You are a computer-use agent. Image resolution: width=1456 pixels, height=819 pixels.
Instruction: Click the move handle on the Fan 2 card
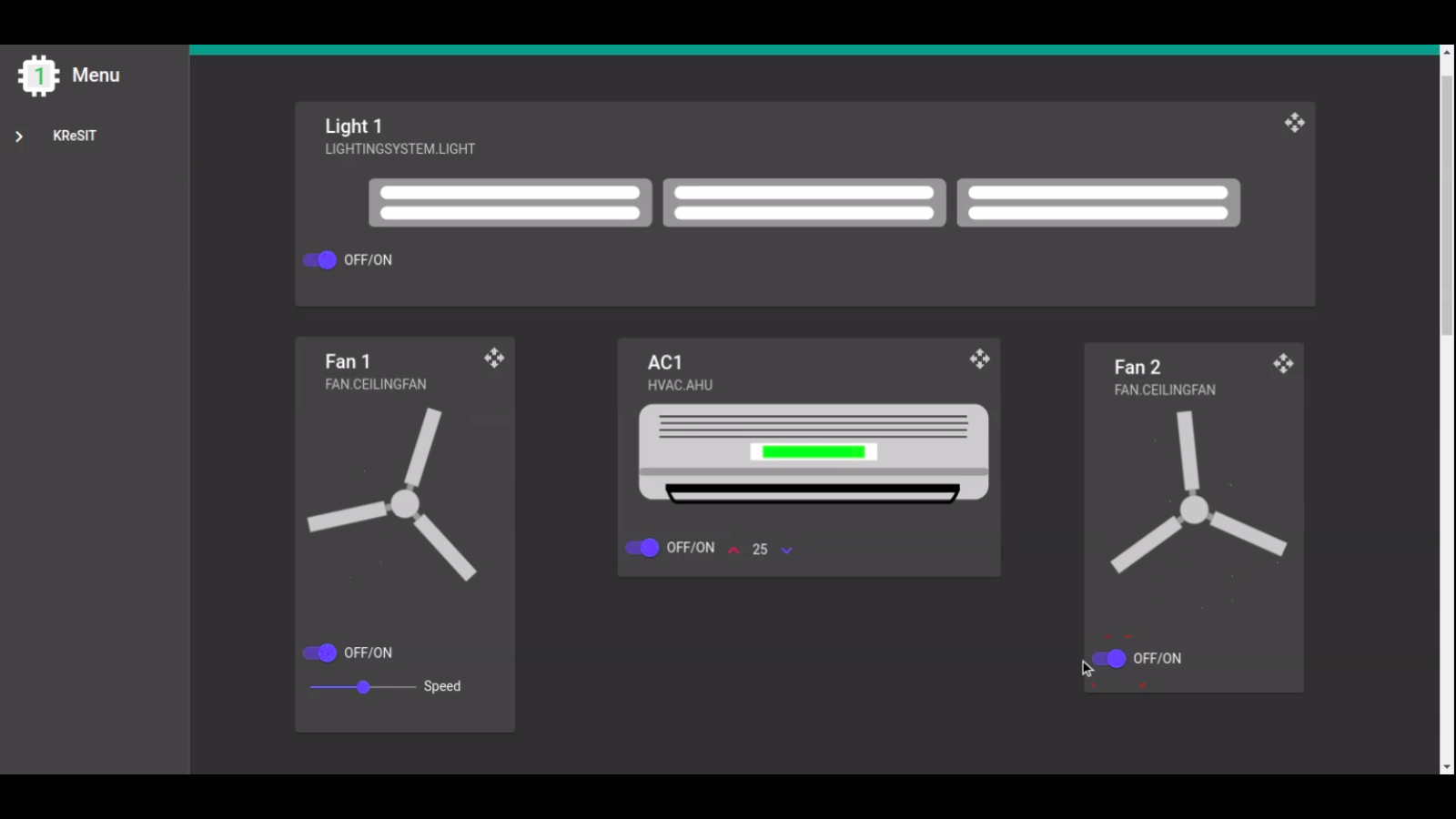1285,364
